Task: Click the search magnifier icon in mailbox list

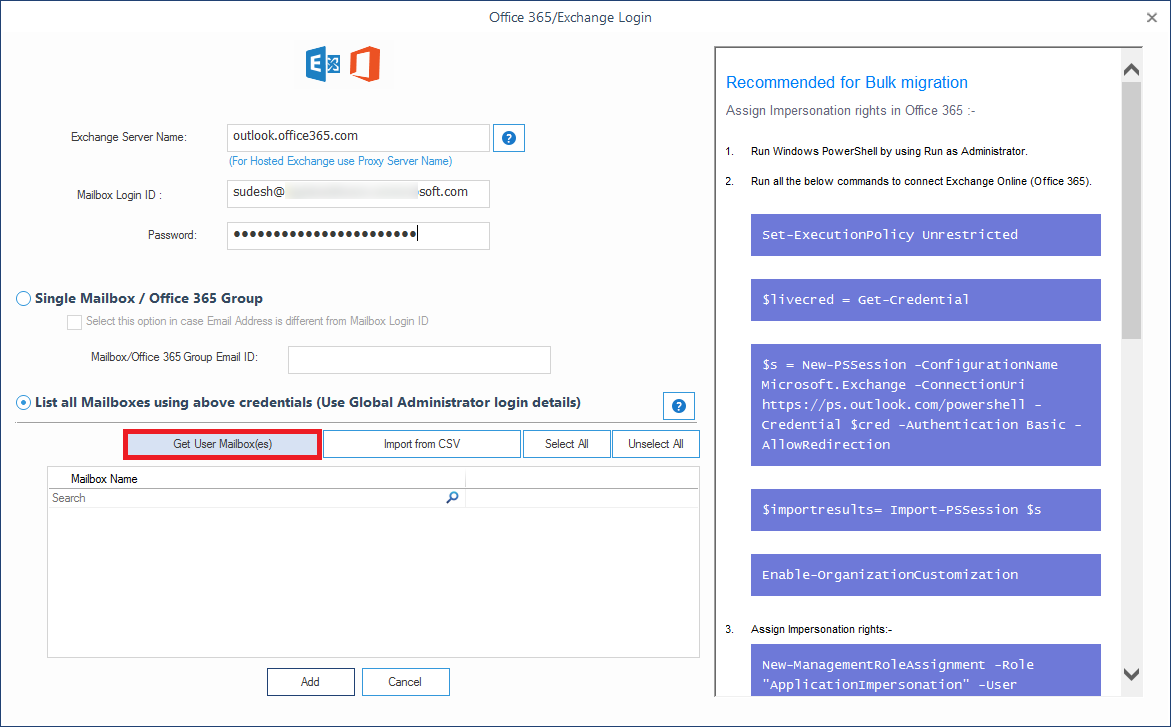Action: (452, 498)
